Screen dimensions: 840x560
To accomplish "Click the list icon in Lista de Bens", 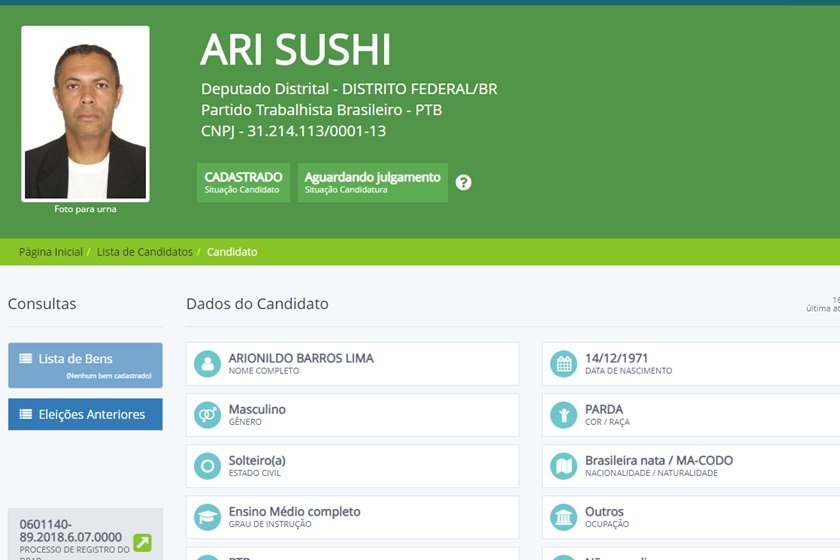I will 26,359.
